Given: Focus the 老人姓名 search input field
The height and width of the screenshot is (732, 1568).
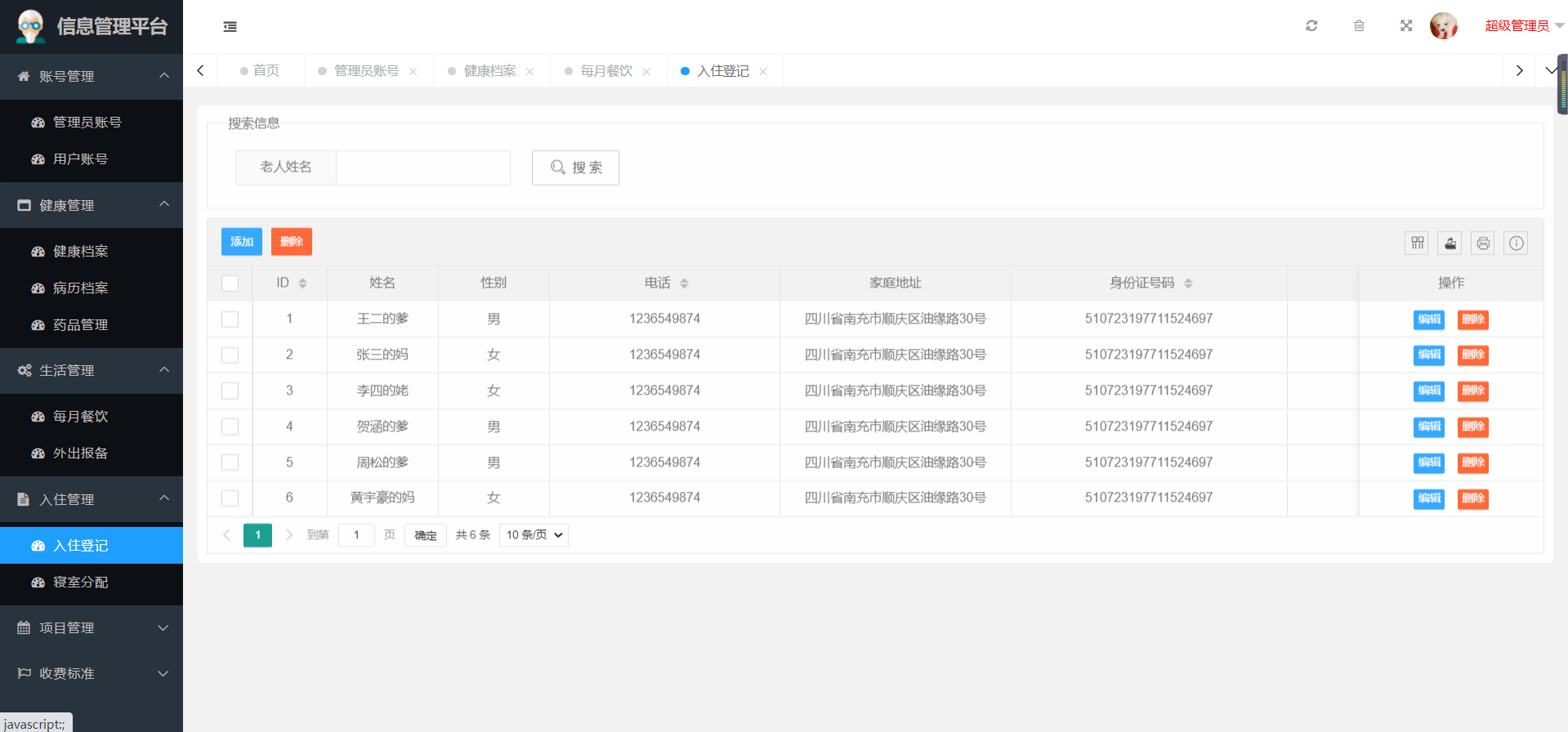Looking at the screenshot, I should [423, 167].
